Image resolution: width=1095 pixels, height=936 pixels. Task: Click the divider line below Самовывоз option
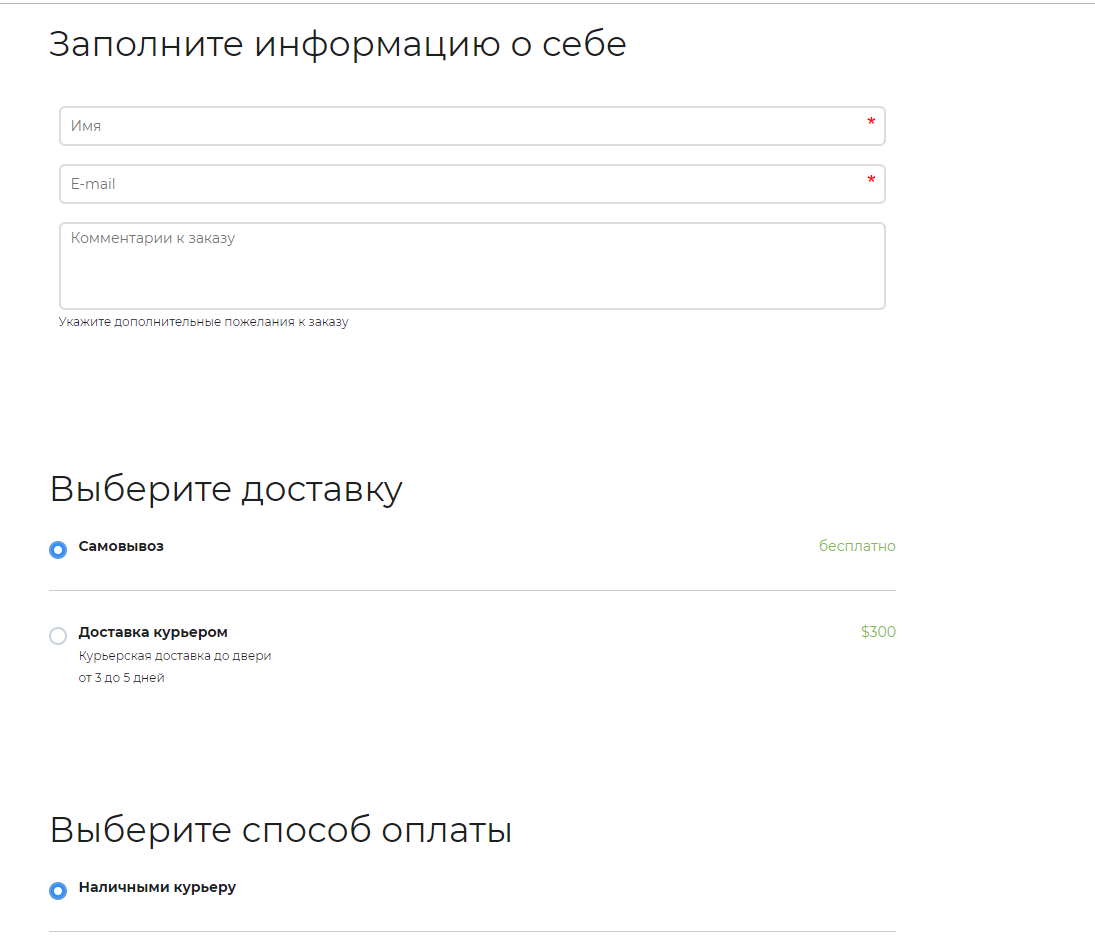coord(472,591)
